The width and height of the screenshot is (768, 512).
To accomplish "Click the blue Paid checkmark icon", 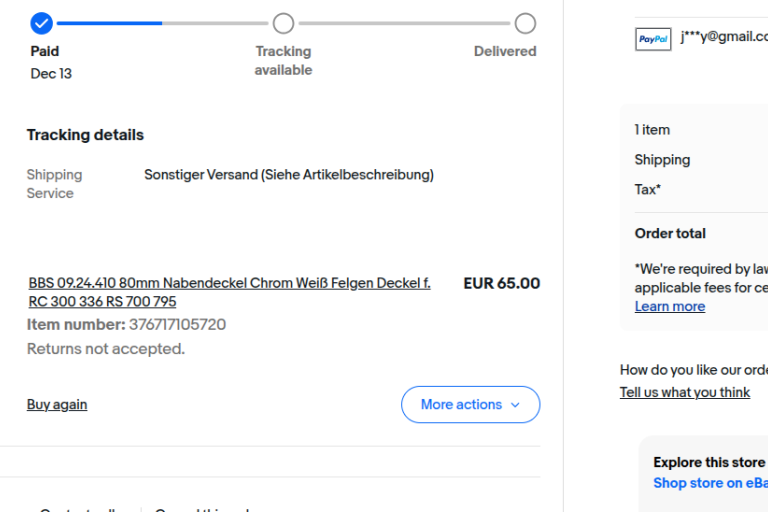I will 41,23.
